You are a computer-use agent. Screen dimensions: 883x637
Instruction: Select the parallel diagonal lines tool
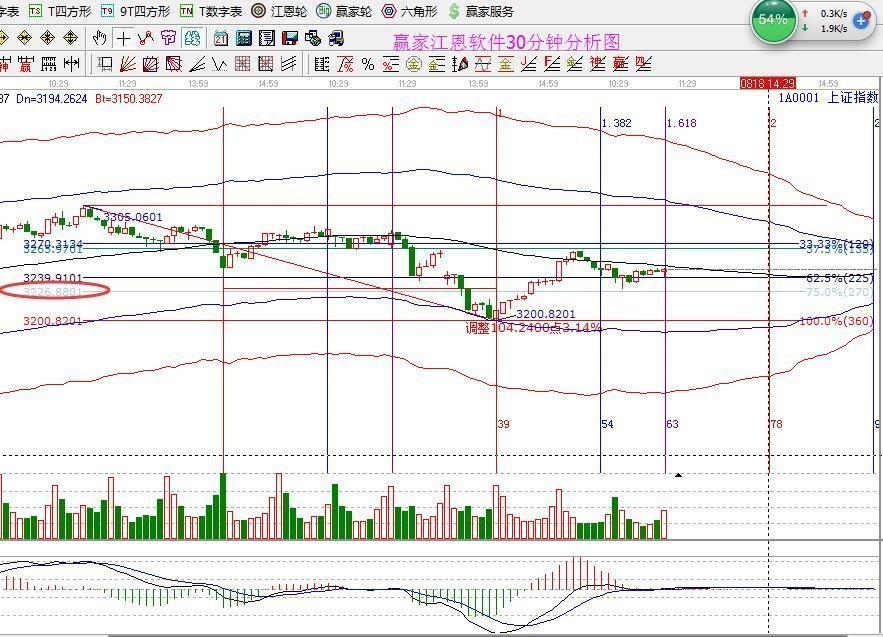pos(288,64)
